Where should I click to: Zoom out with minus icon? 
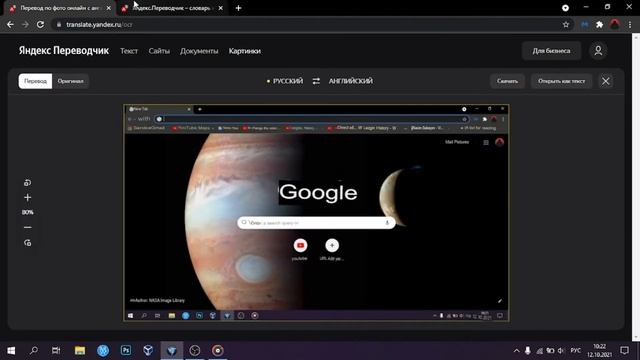tap(27, 227)
